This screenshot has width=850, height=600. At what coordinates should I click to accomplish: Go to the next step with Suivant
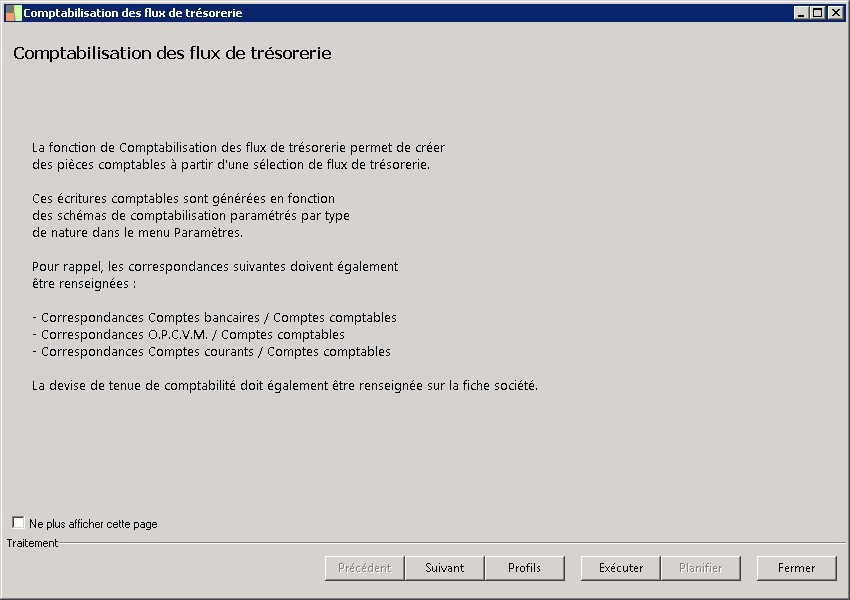coord(445,568)
